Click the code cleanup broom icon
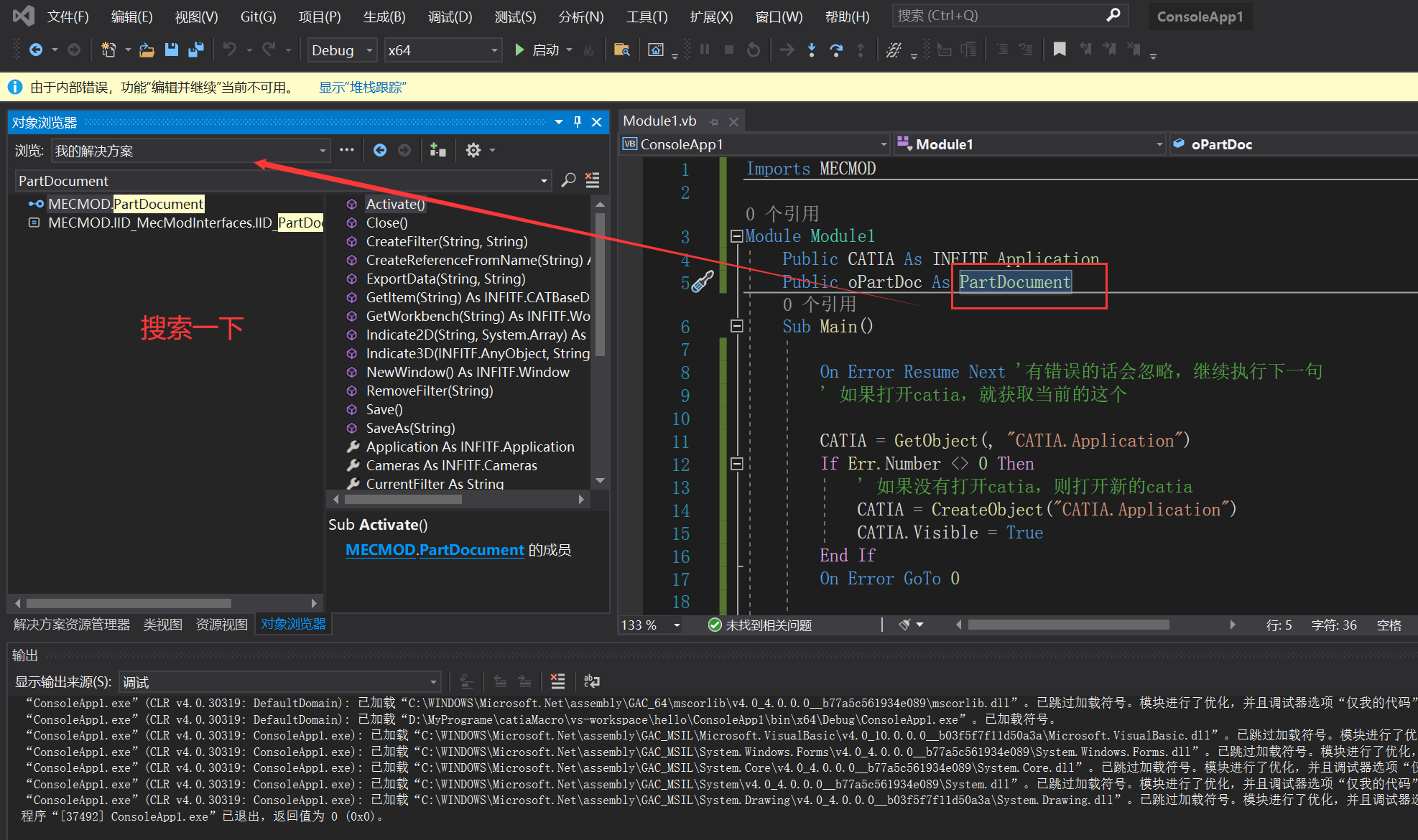 pyautogui.click(x=905, y=625)
